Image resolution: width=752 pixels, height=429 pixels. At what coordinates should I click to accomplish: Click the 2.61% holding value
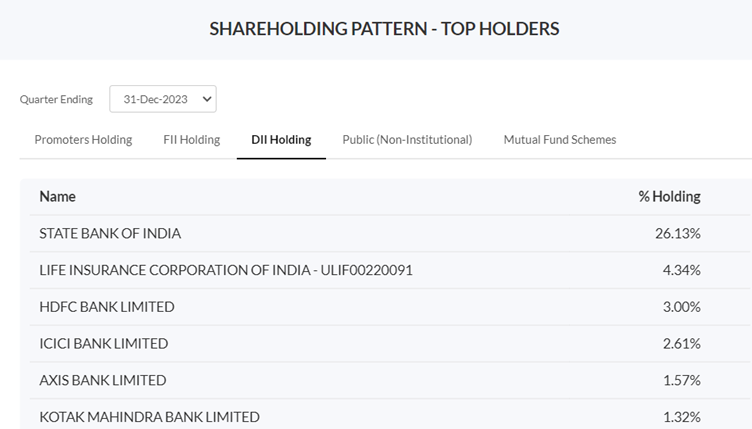pyautogui.click(x=681, y=344)
